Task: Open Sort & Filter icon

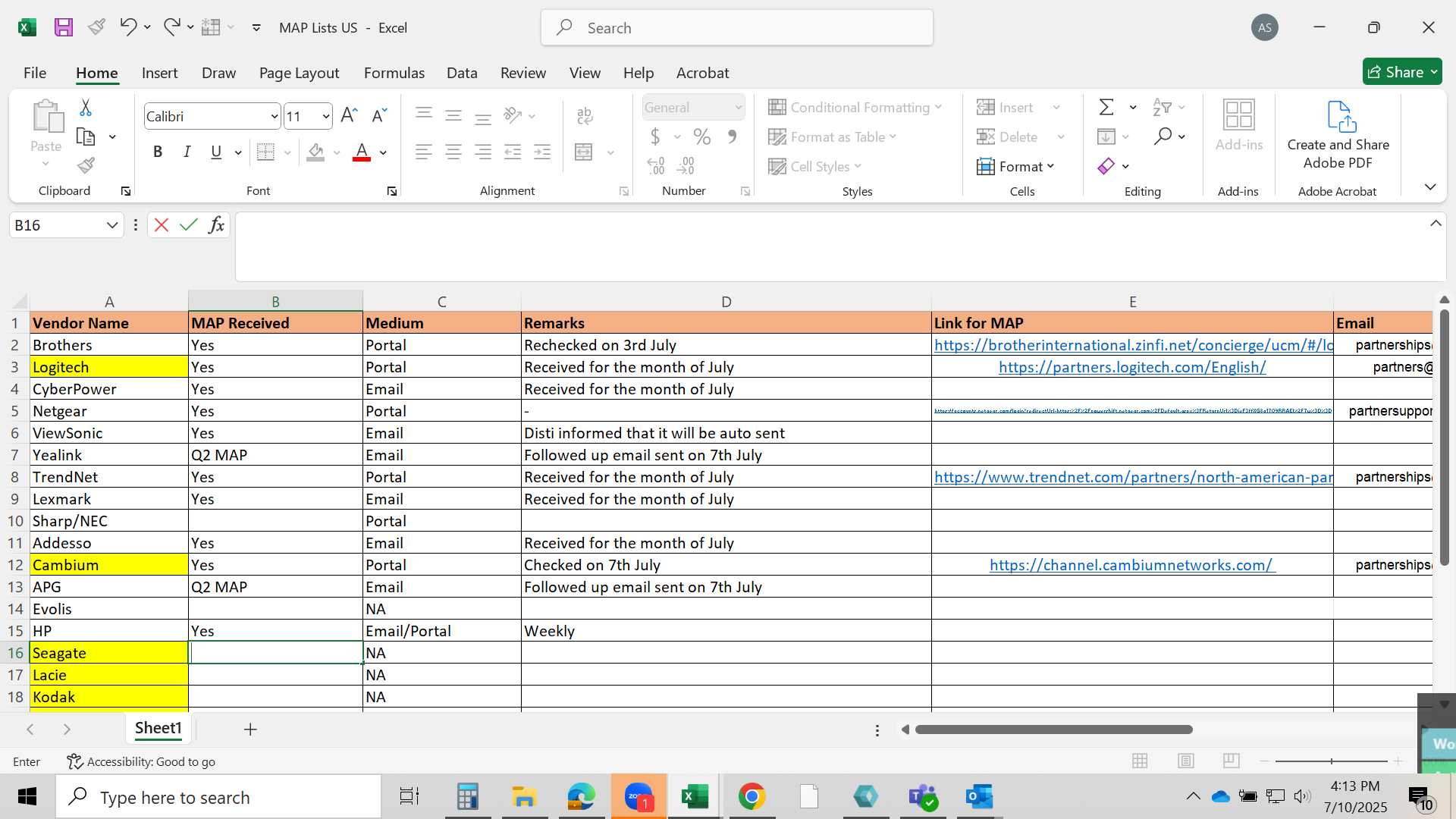Action: (x=1163, y=107)
